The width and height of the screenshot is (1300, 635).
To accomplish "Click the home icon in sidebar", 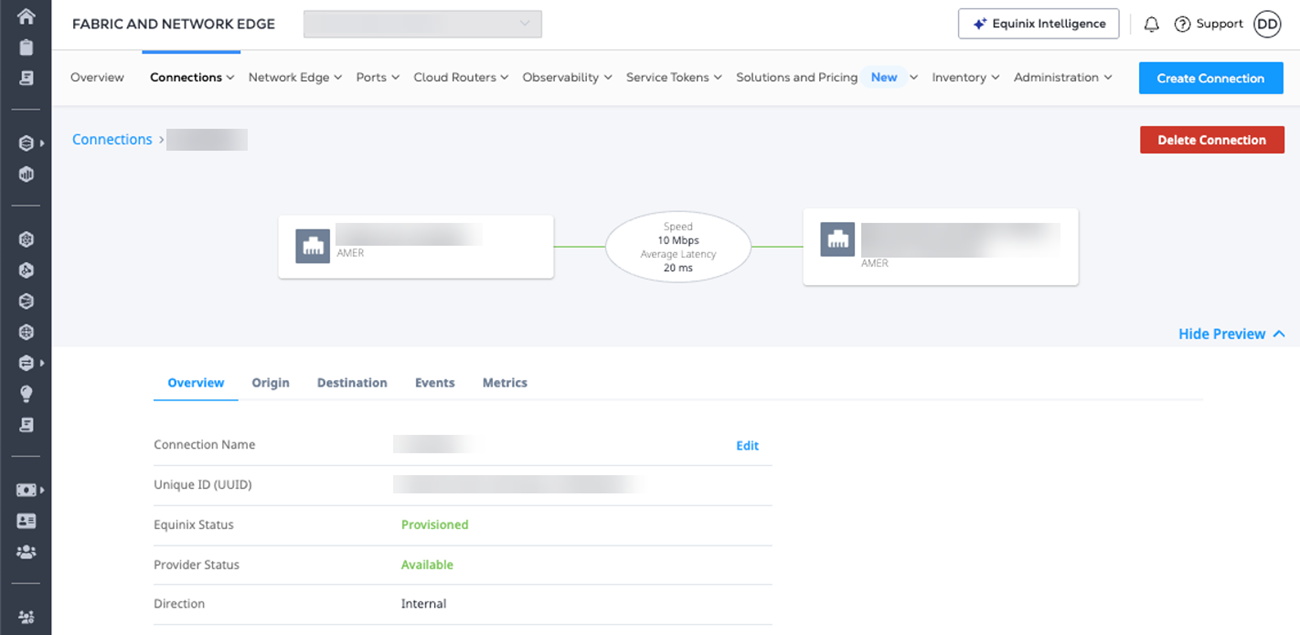I will [x=26, y=16].
